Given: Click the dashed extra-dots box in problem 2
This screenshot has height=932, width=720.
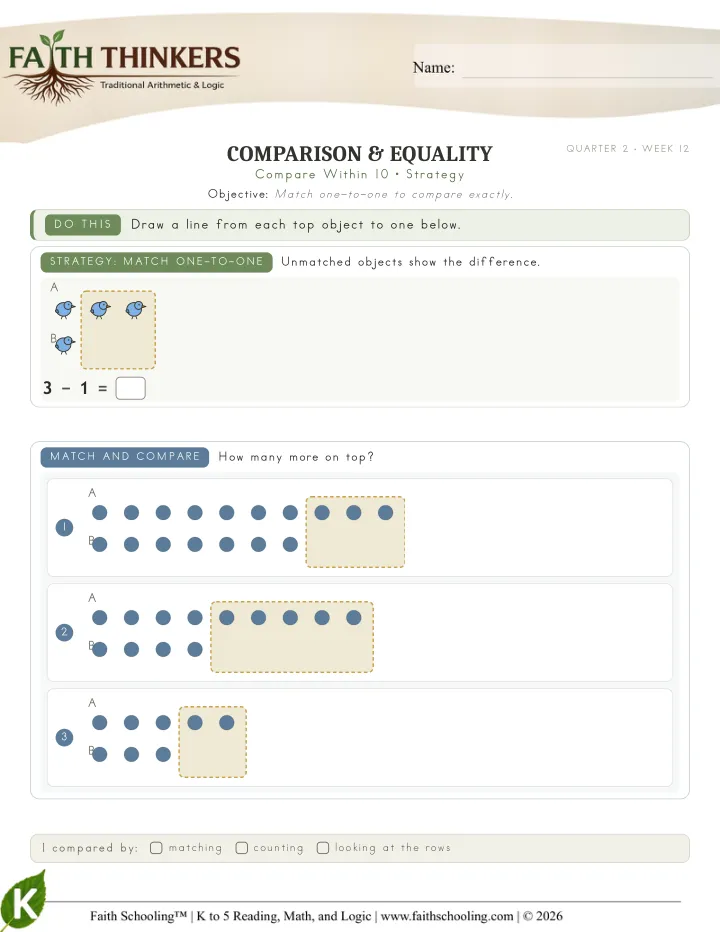Looking at the screenshot, I should [292, 637].
